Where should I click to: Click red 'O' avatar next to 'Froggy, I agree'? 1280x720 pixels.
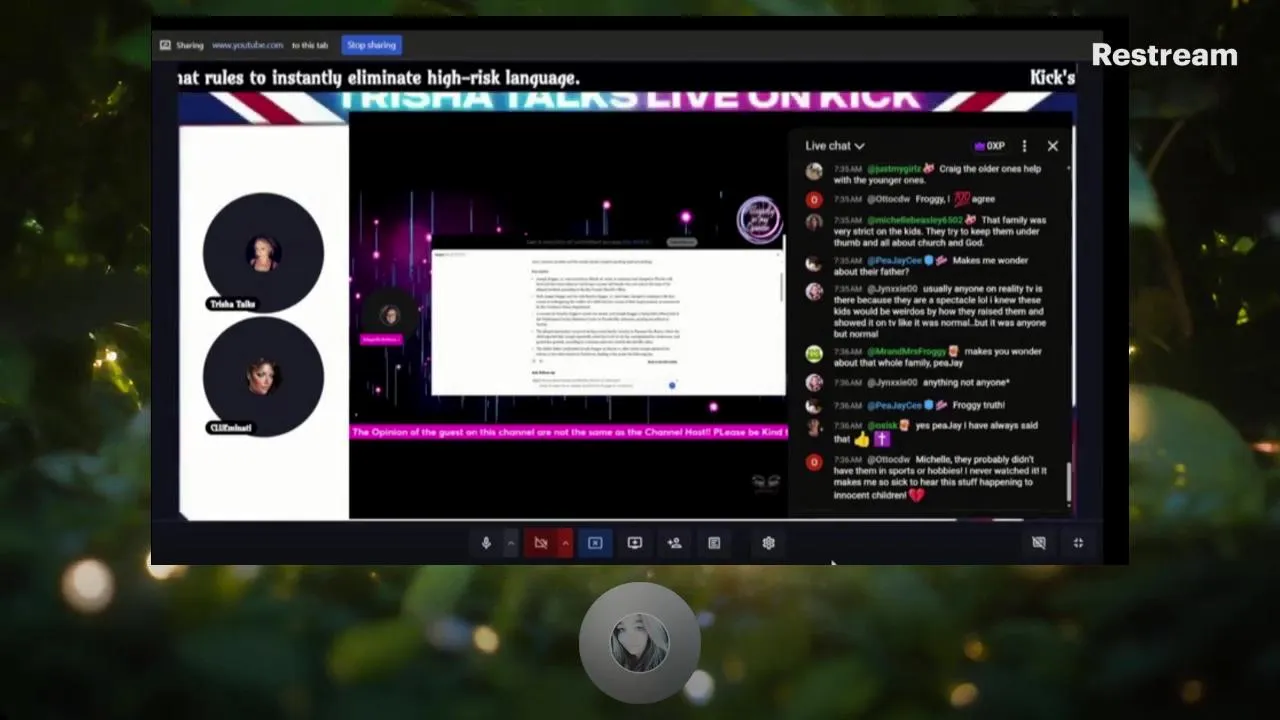tap(814, 199)
